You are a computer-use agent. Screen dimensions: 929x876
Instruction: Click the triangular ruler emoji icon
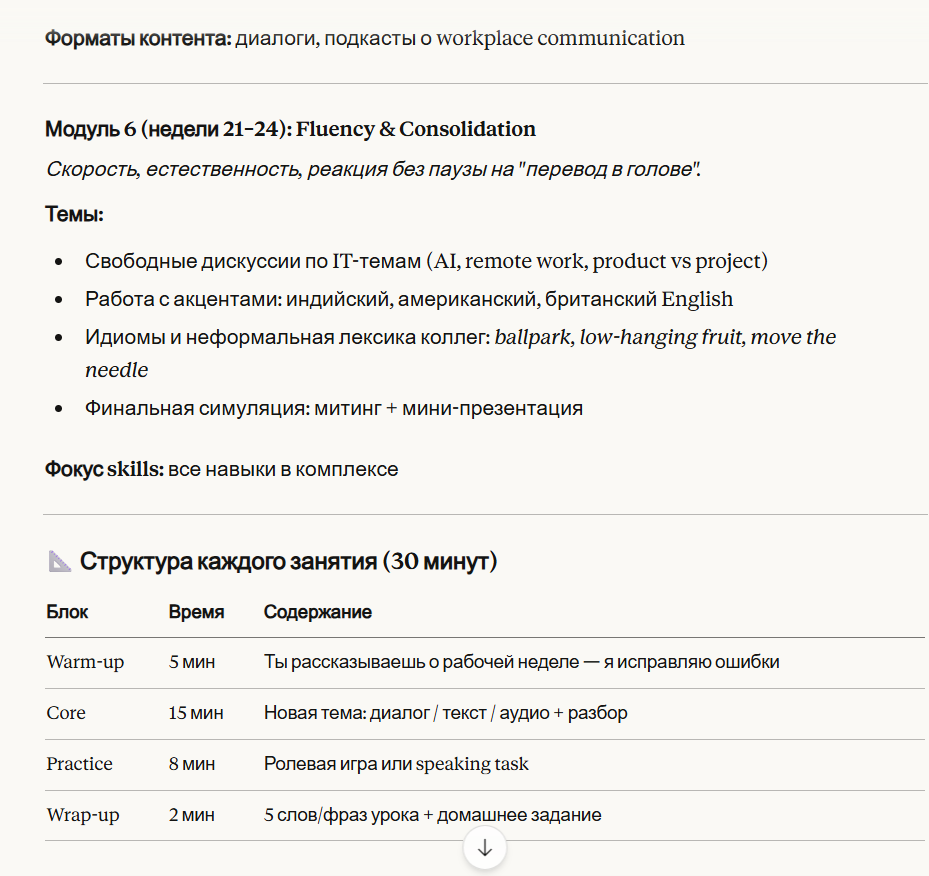click(60, 562)
